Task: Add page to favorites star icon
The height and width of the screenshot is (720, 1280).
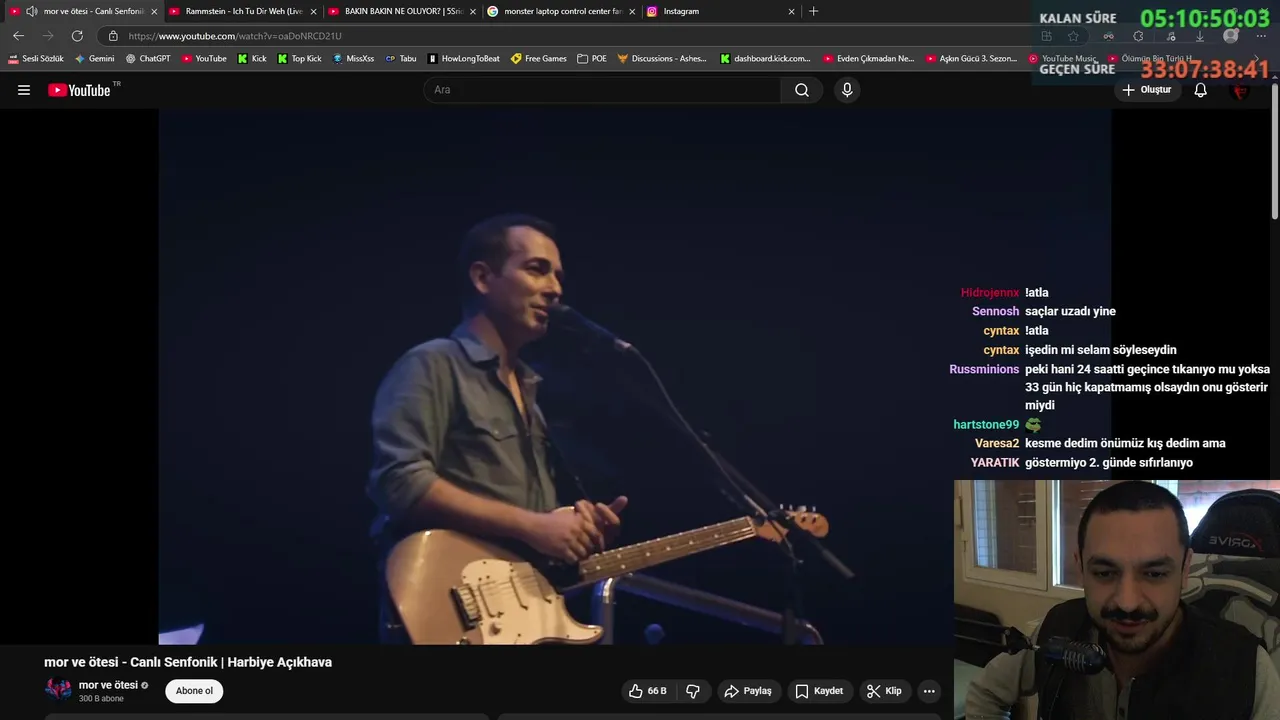Action: (x=1073, y=36)
